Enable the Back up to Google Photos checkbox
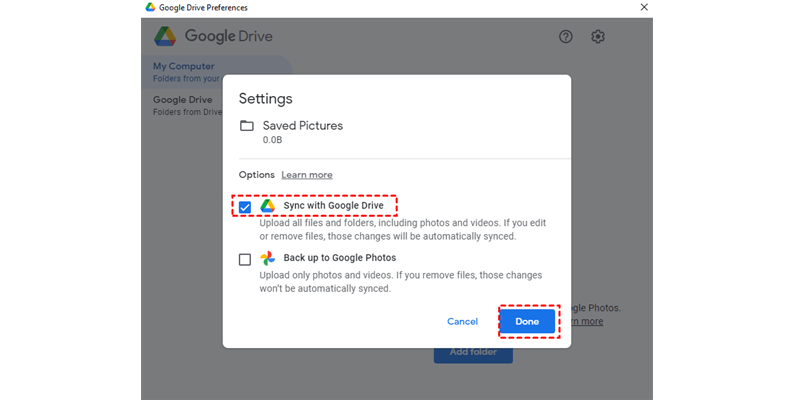 pyautogui.click(x=246, y=259)
